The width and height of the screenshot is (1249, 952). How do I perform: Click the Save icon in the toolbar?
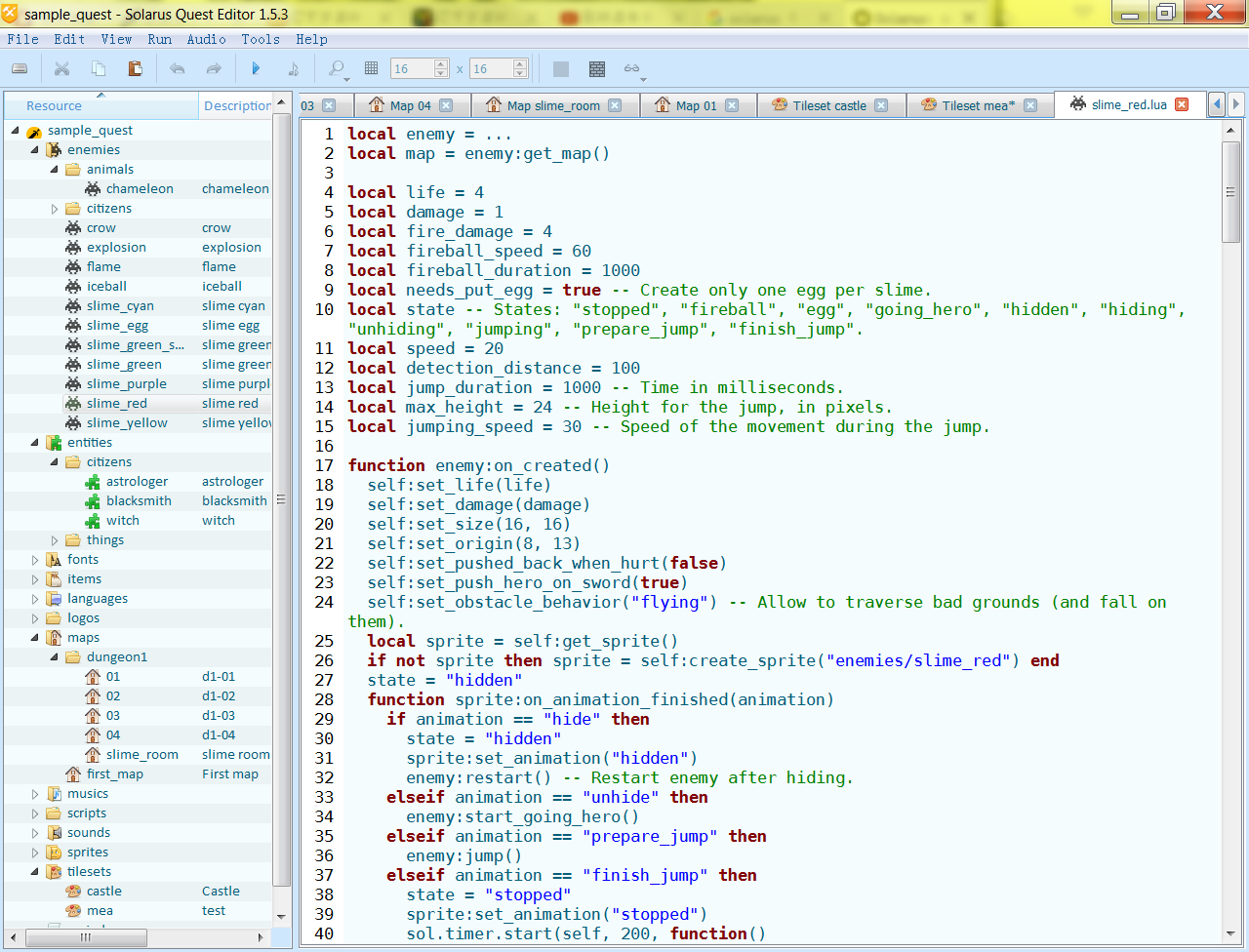20,68
